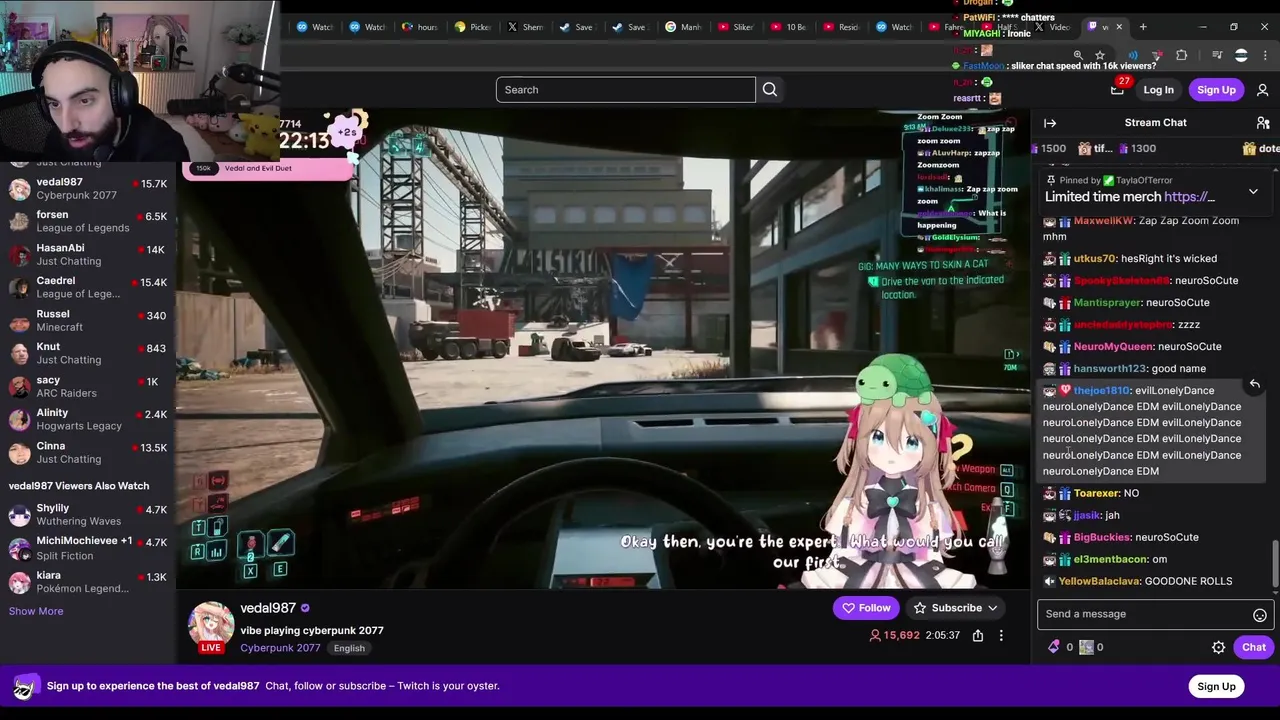
Task: Click the vedal987 Cyberpunk 2077 sidebar entry
Action: coord(88,189)
